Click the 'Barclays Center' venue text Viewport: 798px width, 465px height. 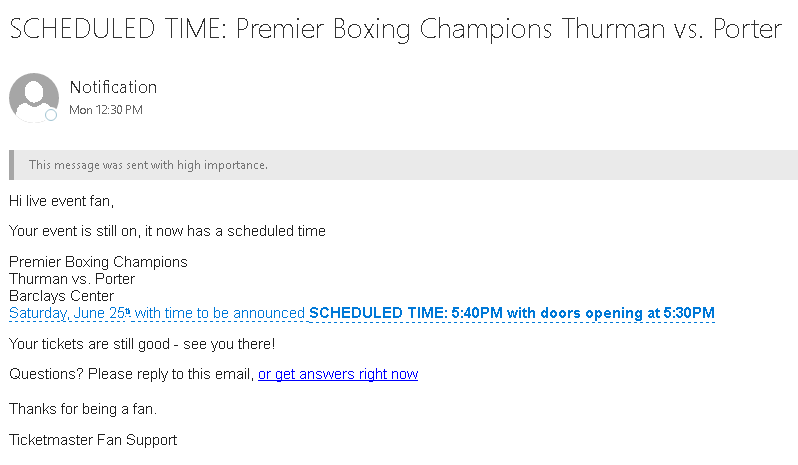(x=61, y=296)
